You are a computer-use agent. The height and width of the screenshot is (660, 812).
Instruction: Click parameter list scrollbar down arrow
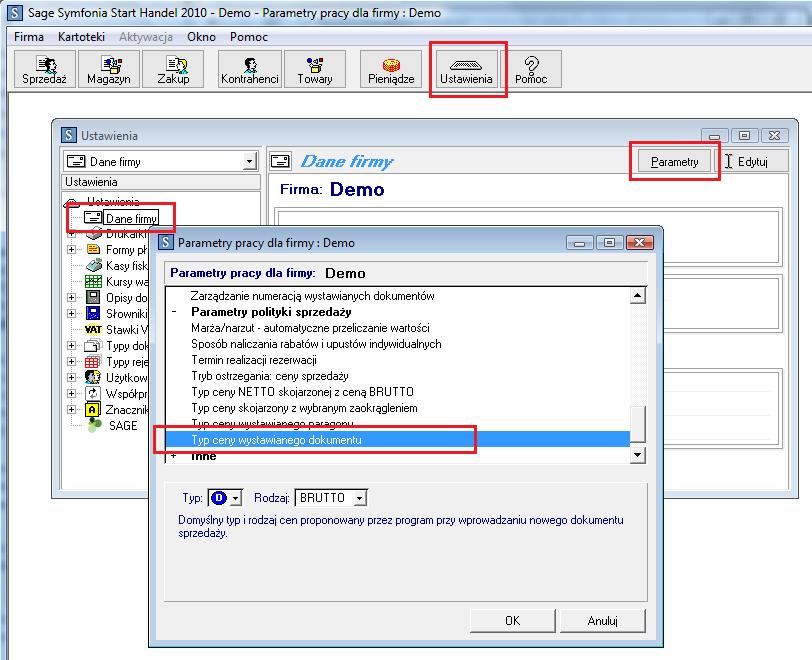click(637, 455)
